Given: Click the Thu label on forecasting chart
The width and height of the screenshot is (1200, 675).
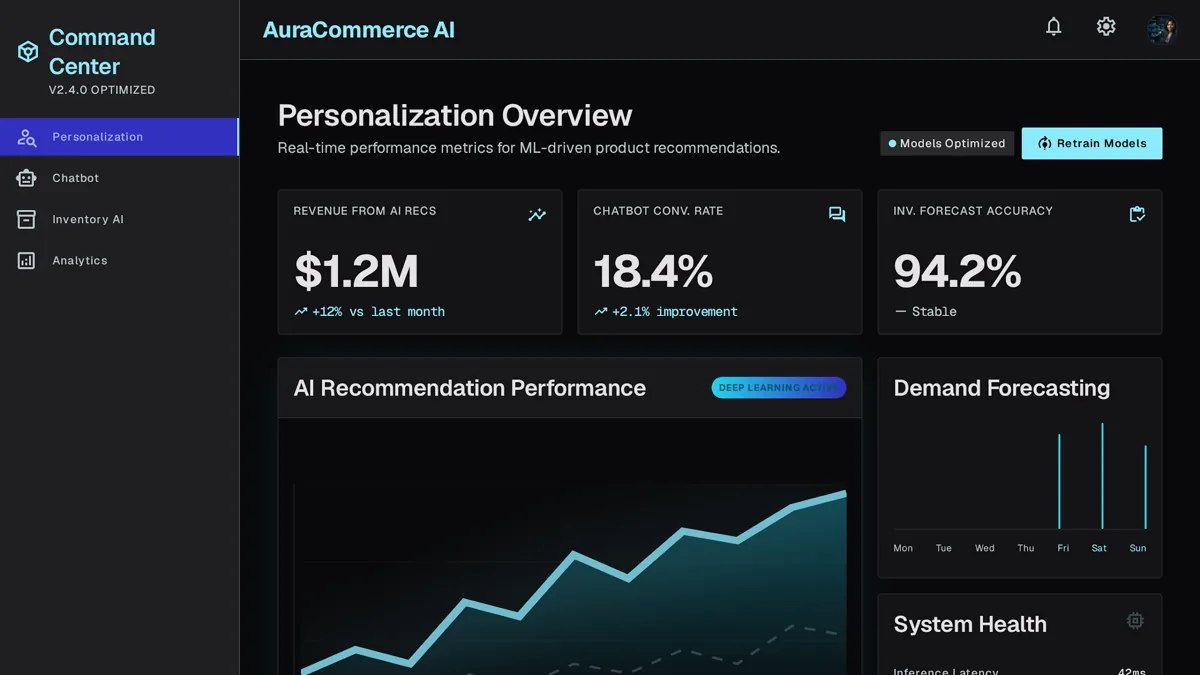Looking at the screenshot, I should pos(1026,548).
